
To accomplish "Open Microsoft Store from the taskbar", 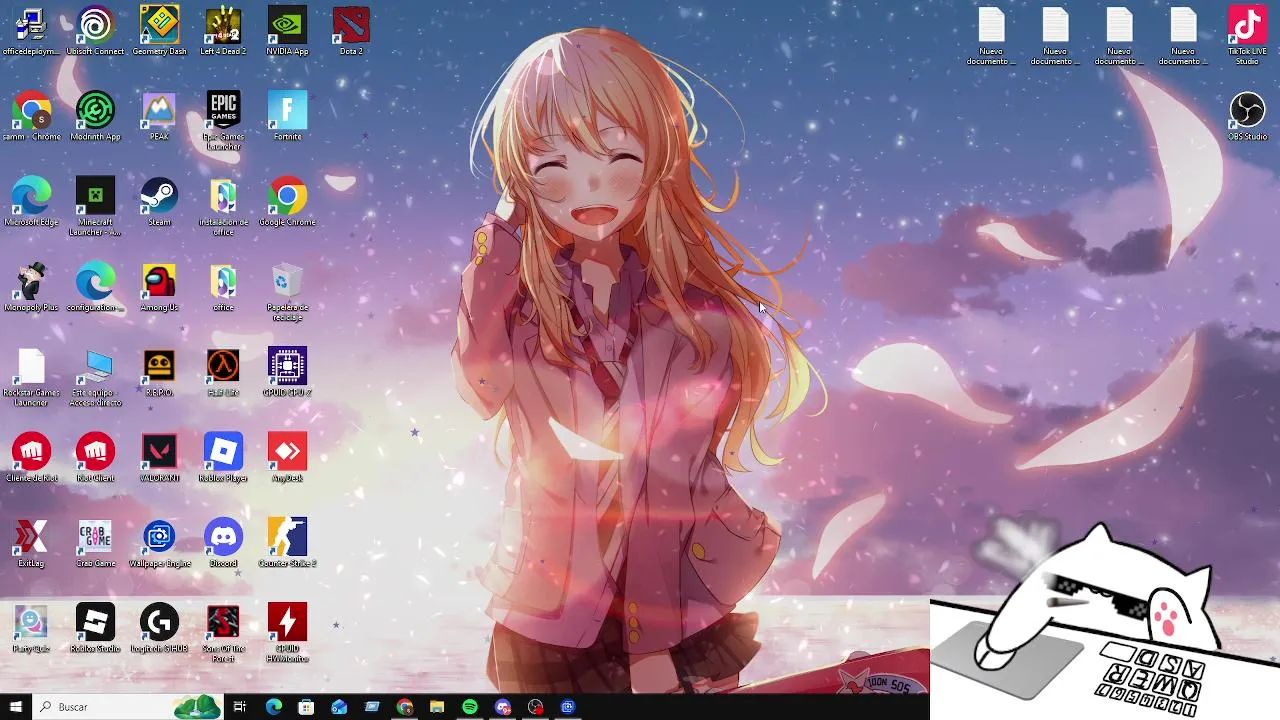I will coord(306,707).
